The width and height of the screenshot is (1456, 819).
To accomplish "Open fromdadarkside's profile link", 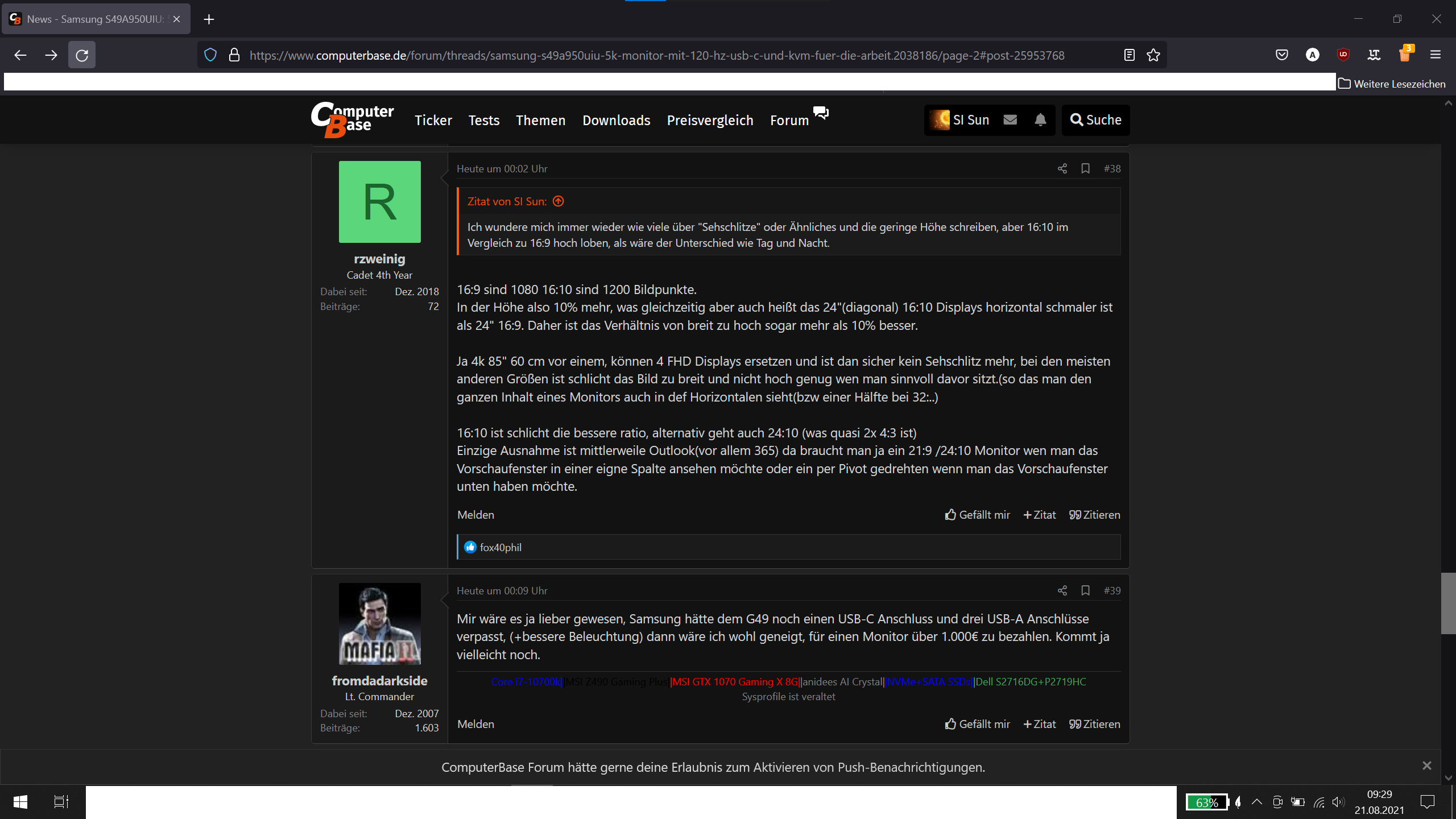I will coord(379,681).
